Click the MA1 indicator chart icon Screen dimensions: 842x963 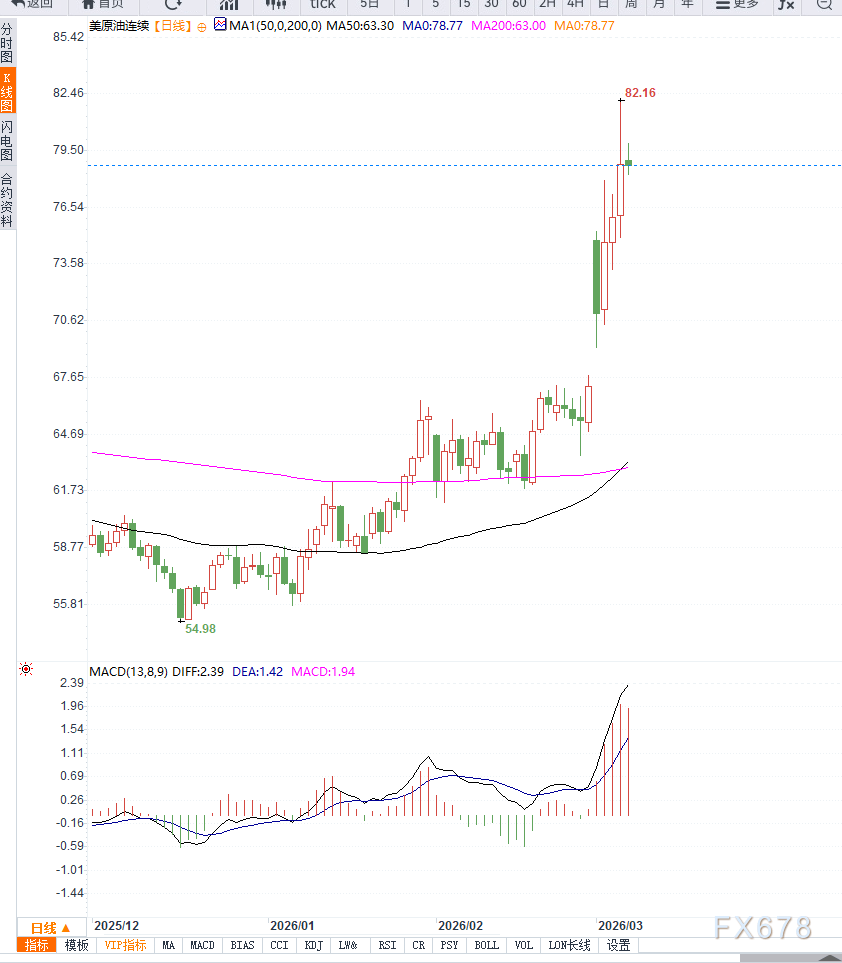click(x=221, y=25)
